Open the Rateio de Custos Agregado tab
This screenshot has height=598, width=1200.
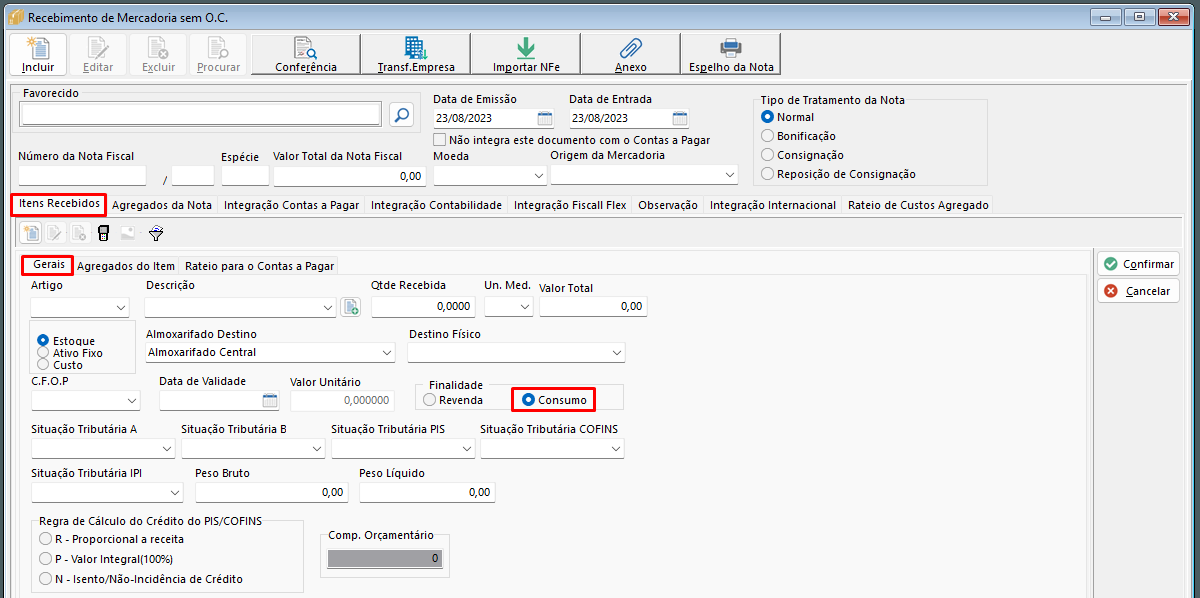click(x=918, y=205)
